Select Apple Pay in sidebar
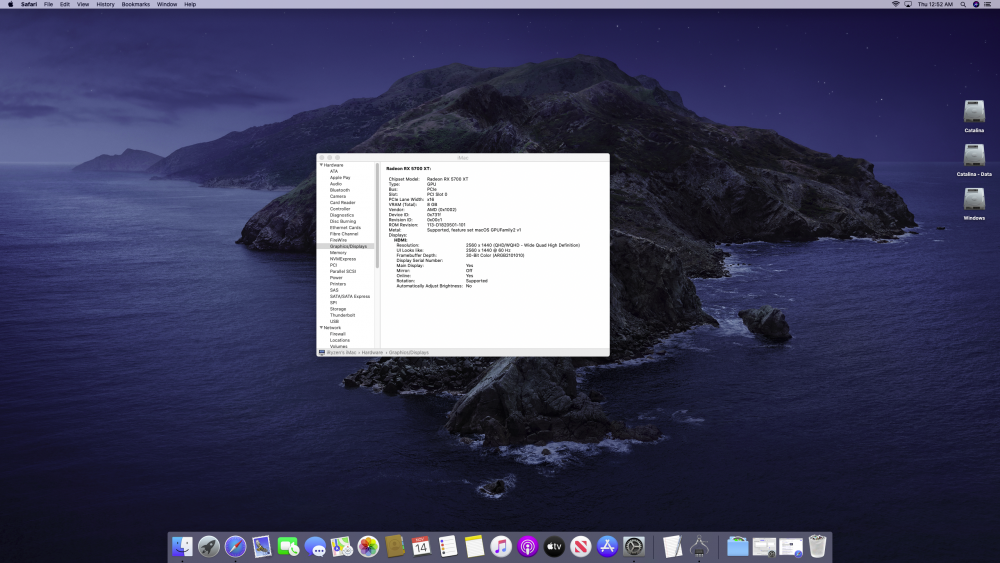Screen dimensions: 1000x563 click(x=340, y=177)
